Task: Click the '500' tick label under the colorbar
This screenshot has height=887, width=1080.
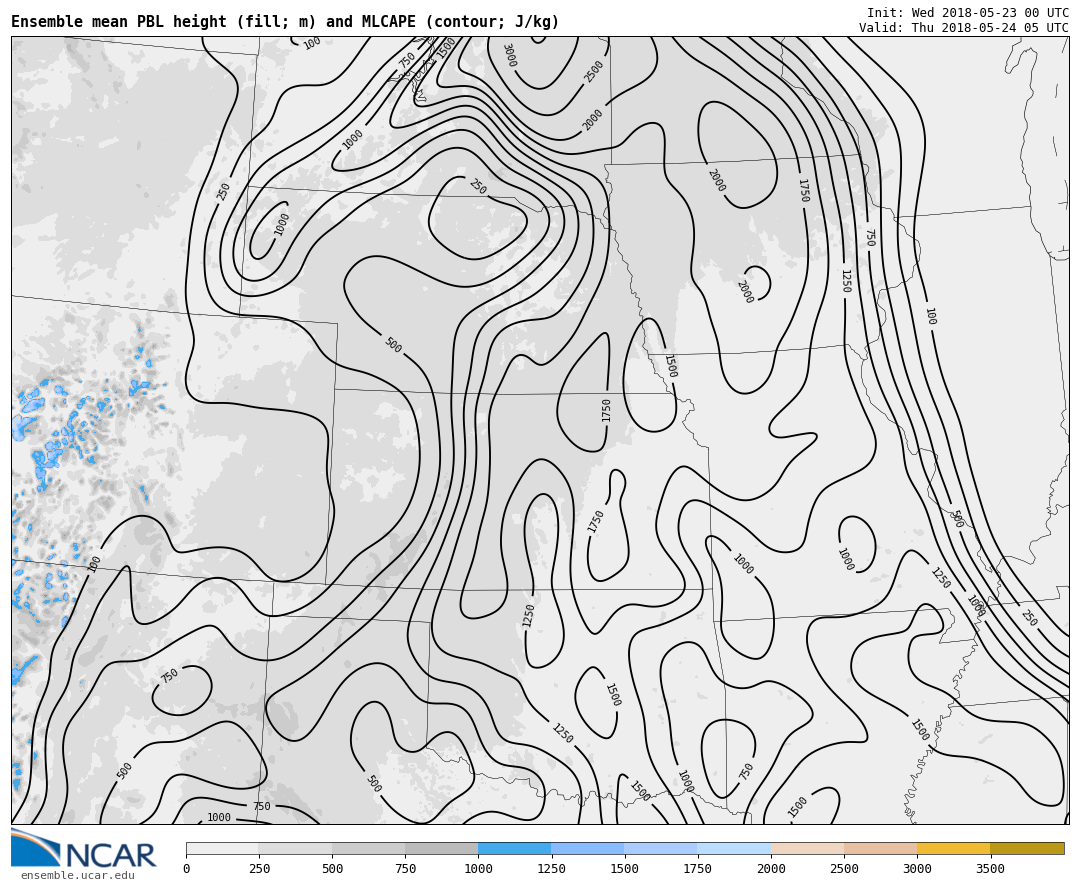Action: [x=332, y=869]
